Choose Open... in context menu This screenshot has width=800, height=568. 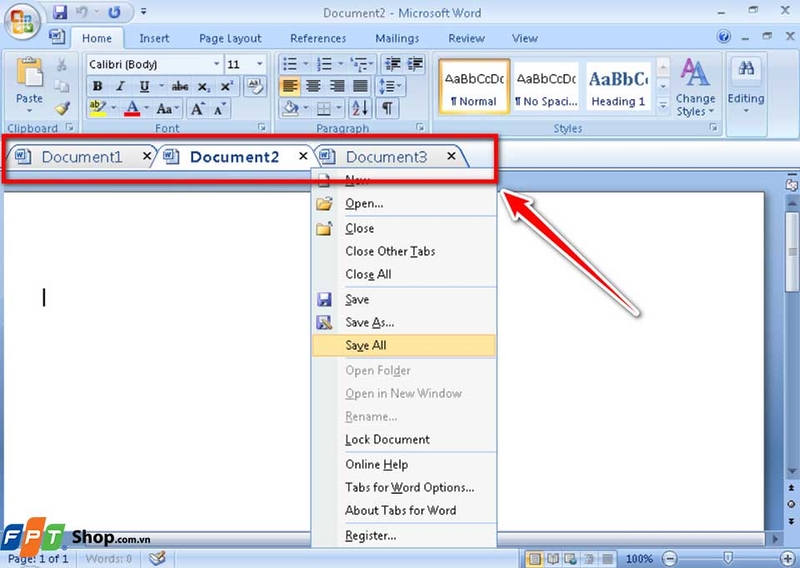click(404, 204)
